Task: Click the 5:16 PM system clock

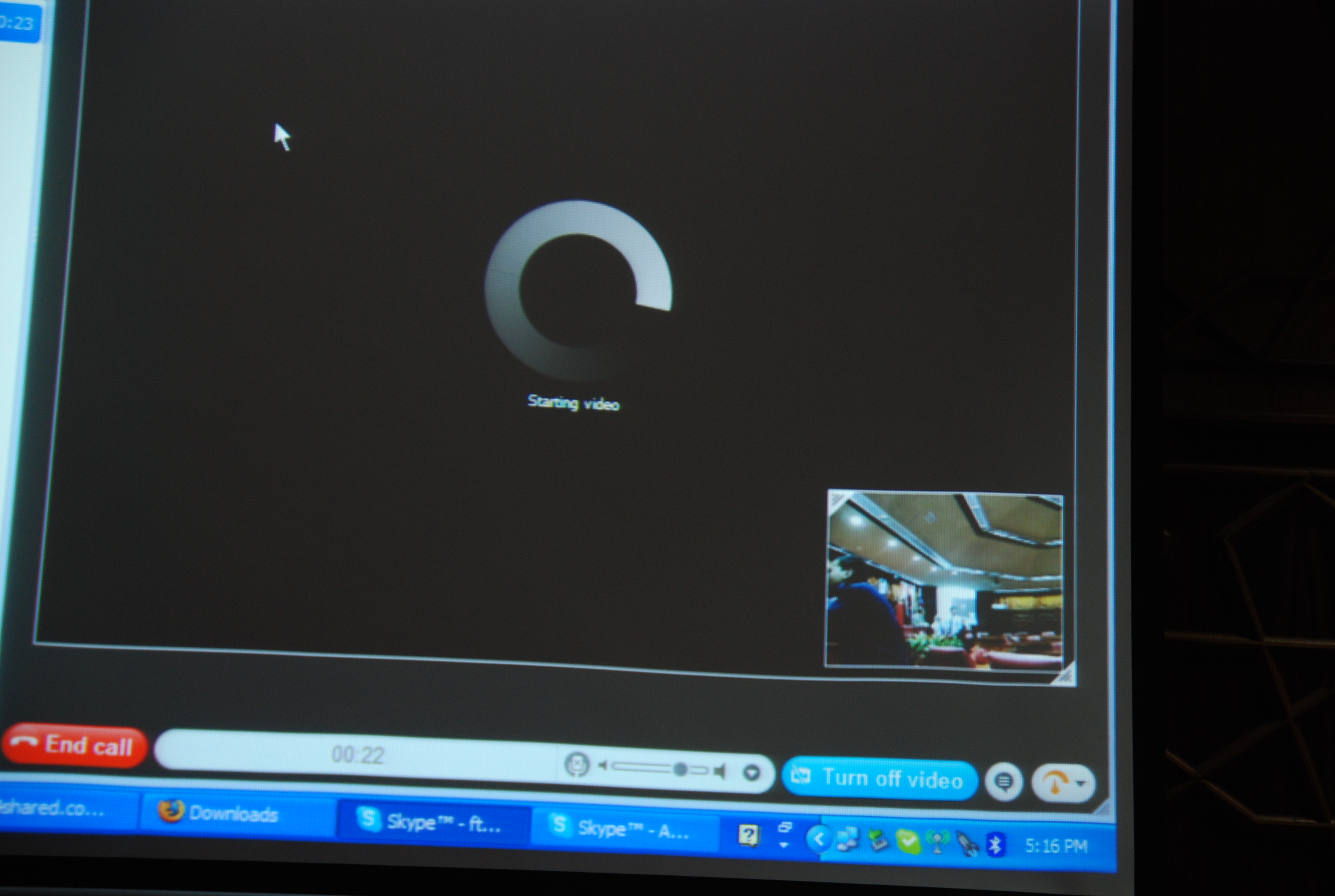Action: 1056,846
